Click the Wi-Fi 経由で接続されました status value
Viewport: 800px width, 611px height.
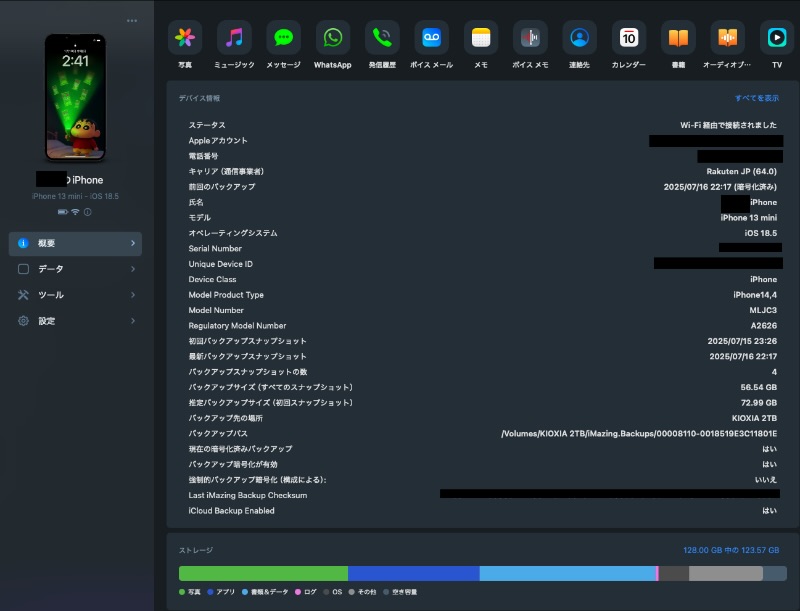point(729,125)
